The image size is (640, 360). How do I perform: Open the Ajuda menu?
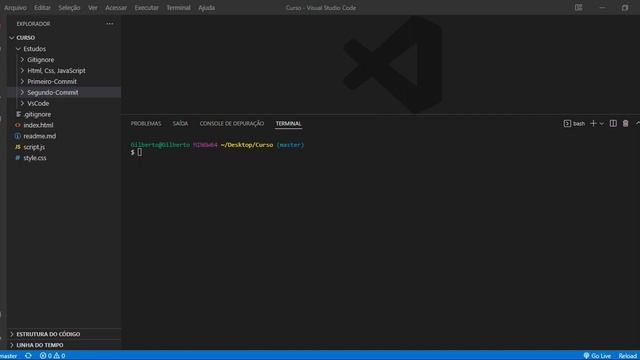207,8
